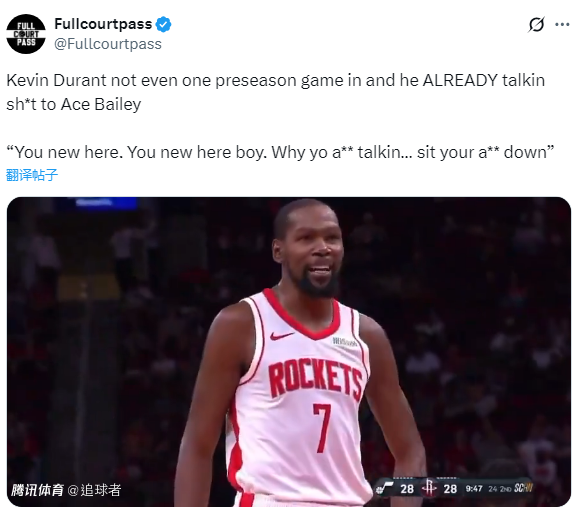
Task: Click the 翻译帖子 translate post link
Action: tap(32, 175)
